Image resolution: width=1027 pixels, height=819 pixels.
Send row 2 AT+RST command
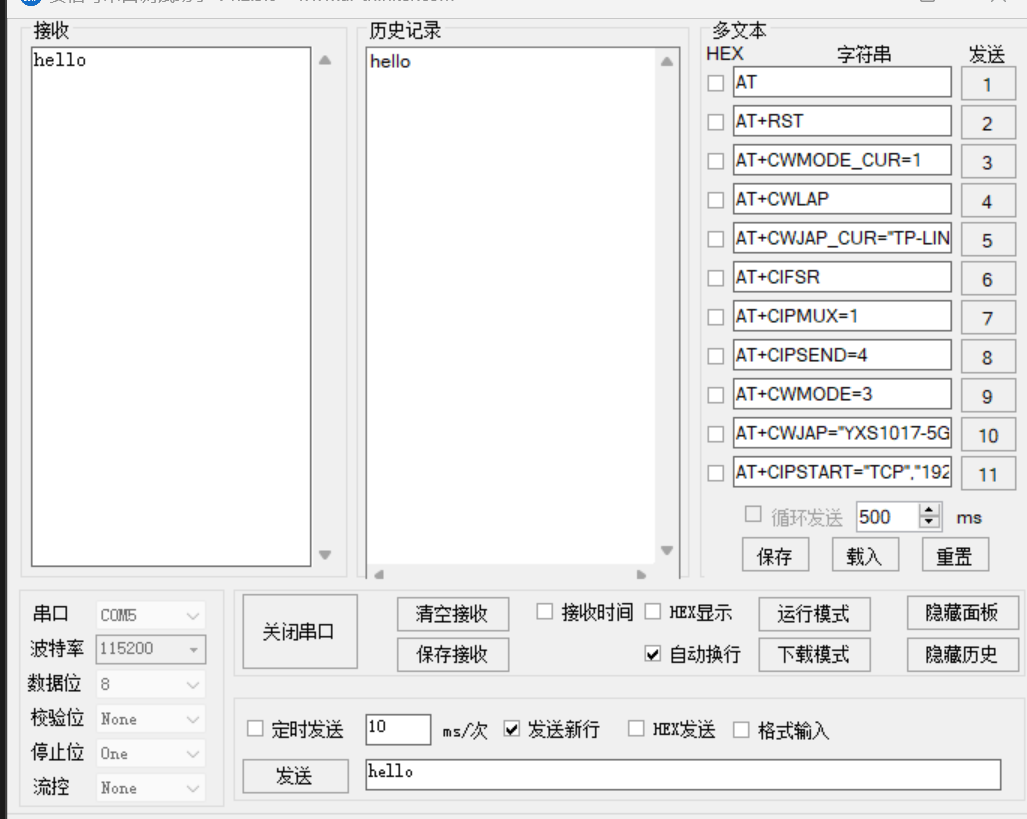988,123
